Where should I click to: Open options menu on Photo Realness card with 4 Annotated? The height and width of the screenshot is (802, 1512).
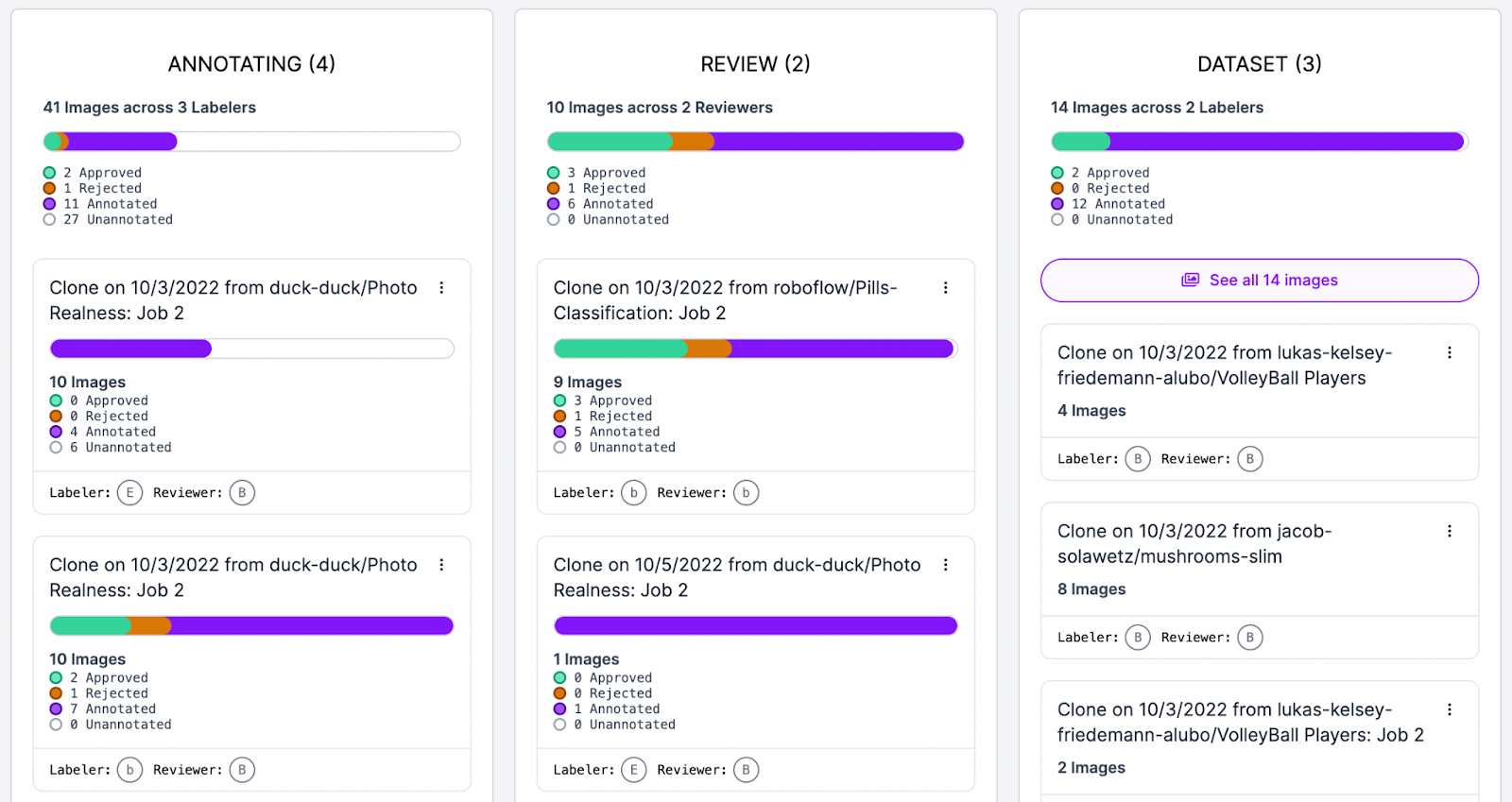coord(441,288)
